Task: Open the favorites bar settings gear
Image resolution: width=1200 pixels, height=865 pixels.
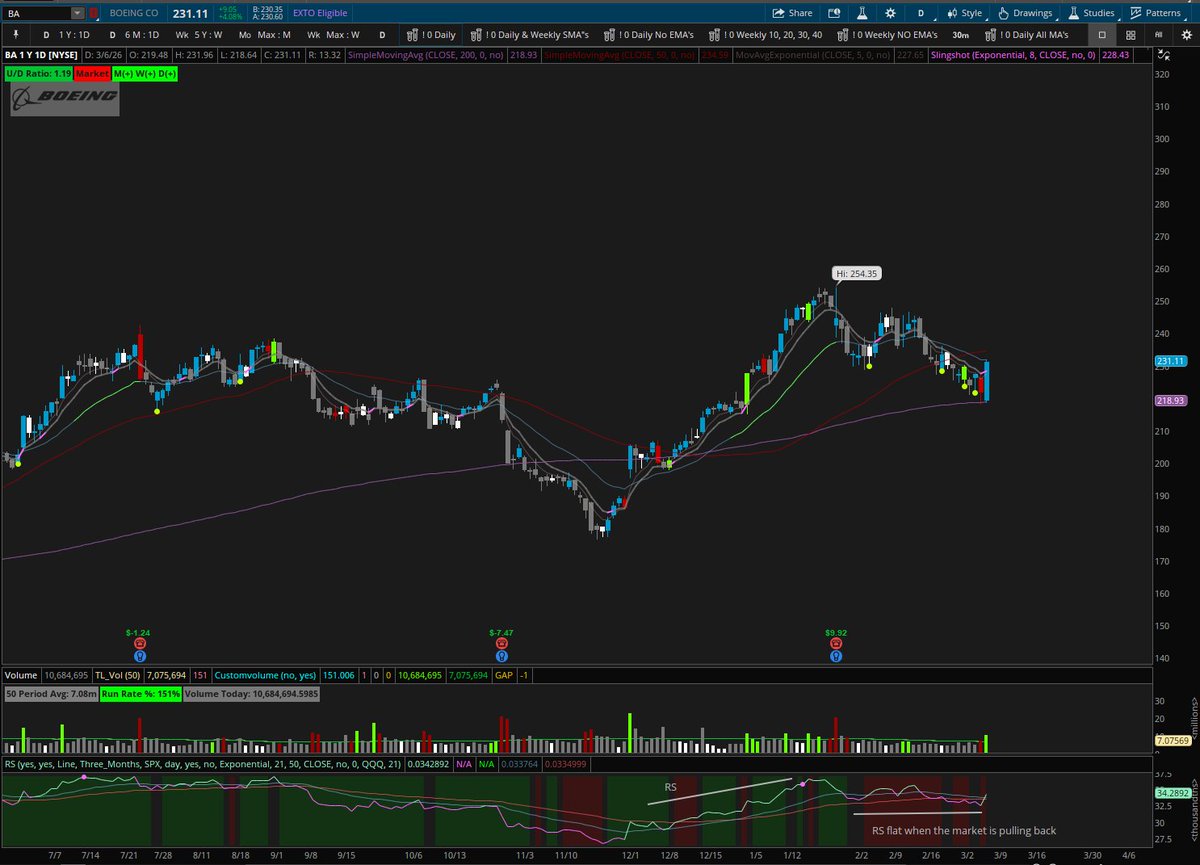Action: (1185, 34)
